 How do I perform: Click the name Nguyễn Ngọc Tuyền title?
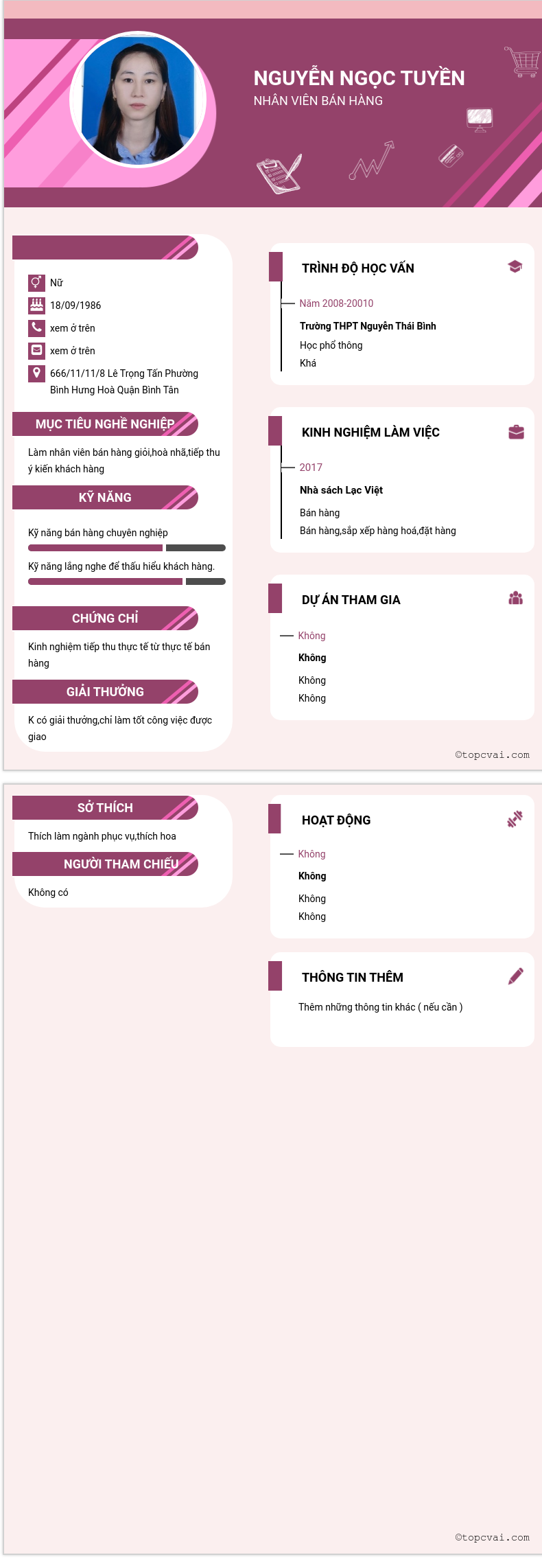[360, 78]
